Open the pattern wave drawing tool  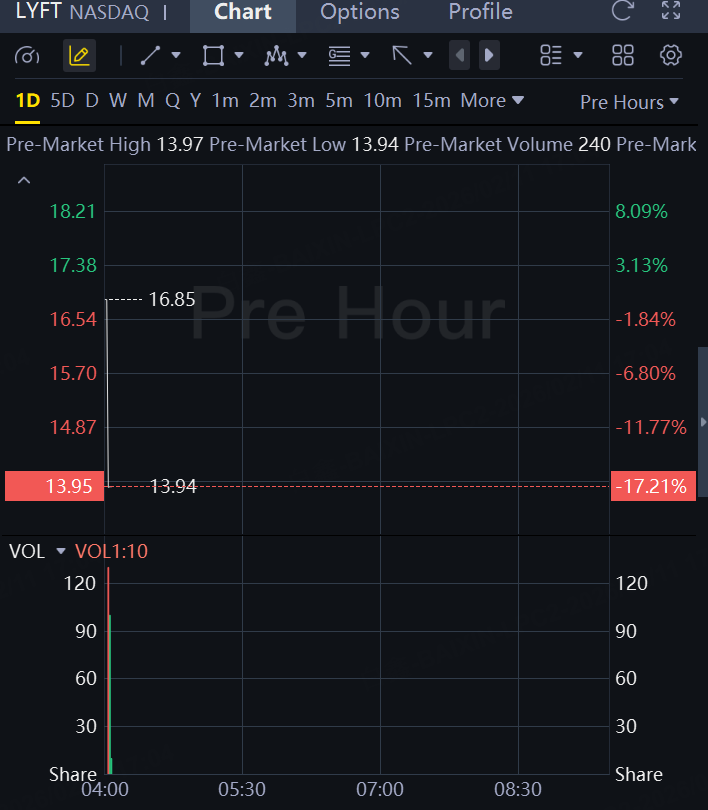pyautogui.click(x=277, y=56)
